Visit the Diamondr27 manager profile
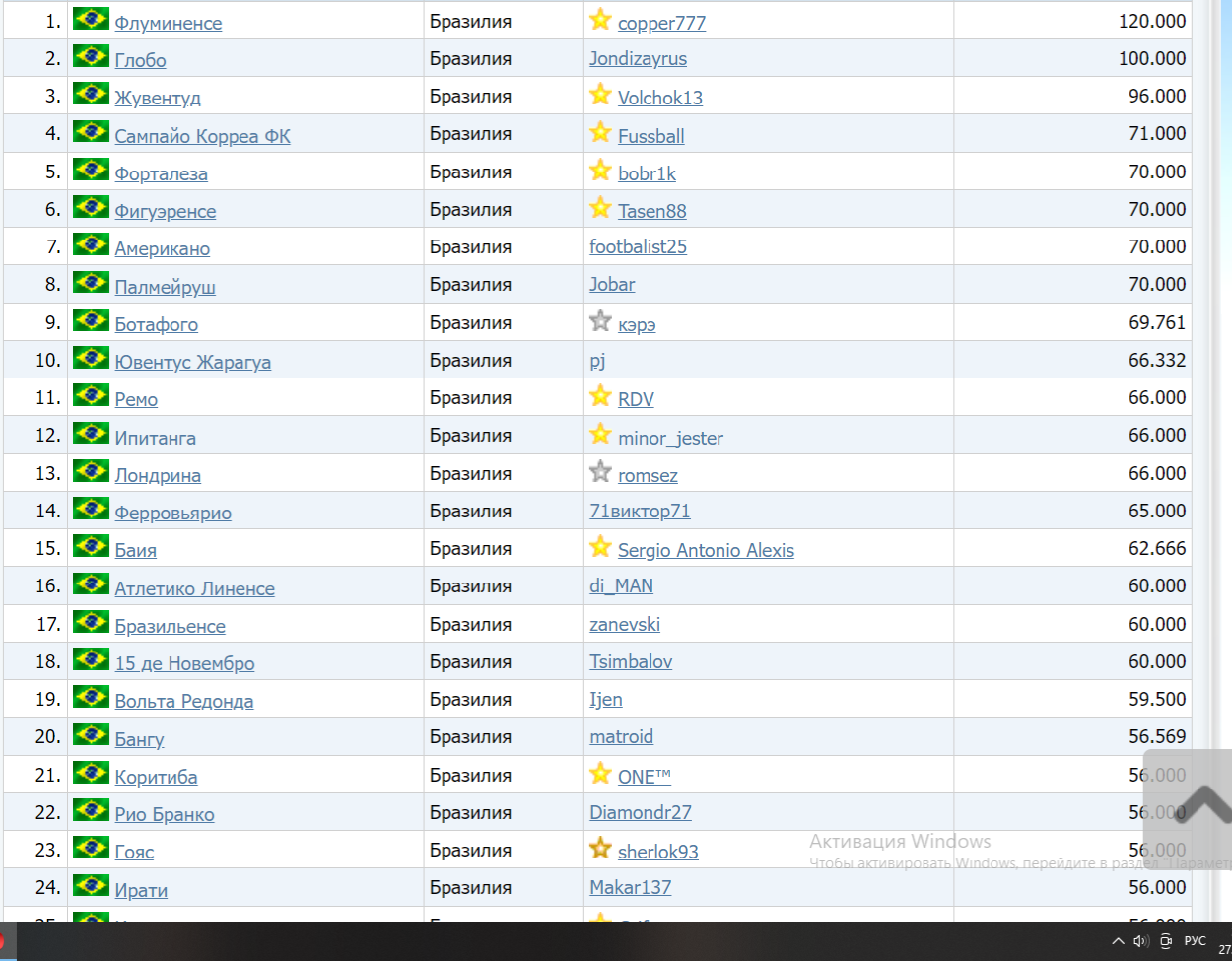The image size is (1232, 961). point(640,813)
